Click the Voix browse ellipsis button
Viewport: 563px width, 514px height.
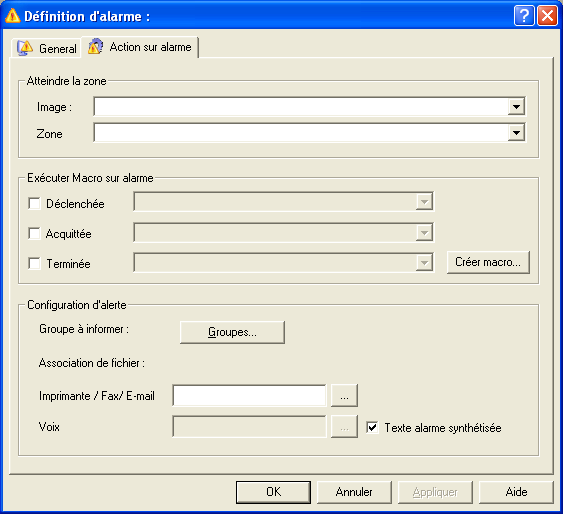point(344,426)
